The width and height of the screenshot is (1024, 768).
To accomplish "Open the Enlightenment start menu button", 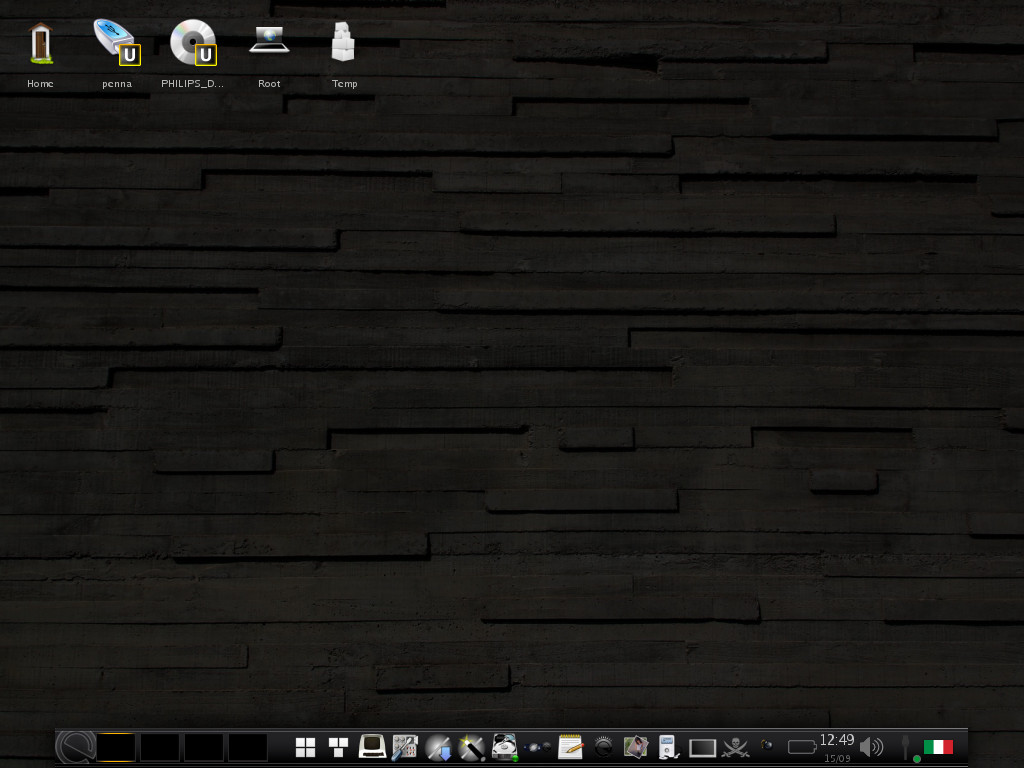I will [x=75, y=747].
